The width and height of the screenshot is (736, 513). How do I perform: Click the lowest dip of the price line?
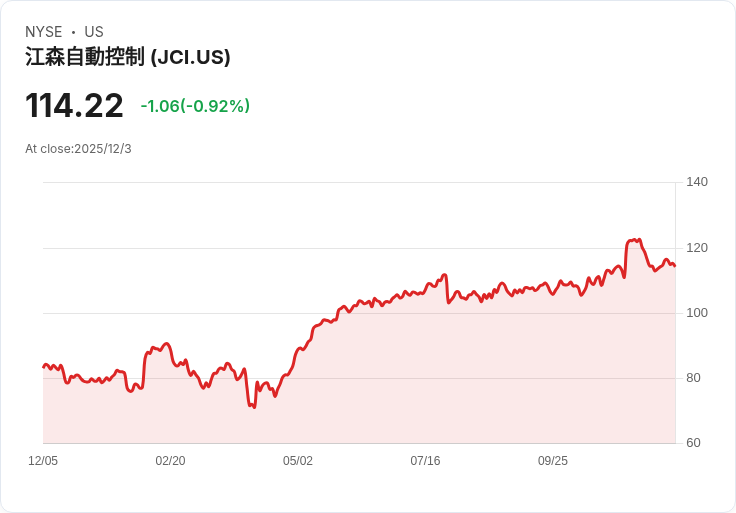[x=254, y=407]
